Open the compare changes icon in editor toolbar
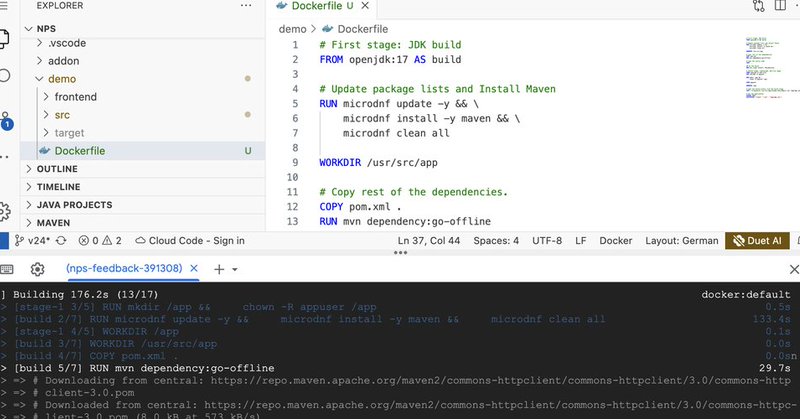This screenshot has width=800, height=419. [x=759, y=6]
